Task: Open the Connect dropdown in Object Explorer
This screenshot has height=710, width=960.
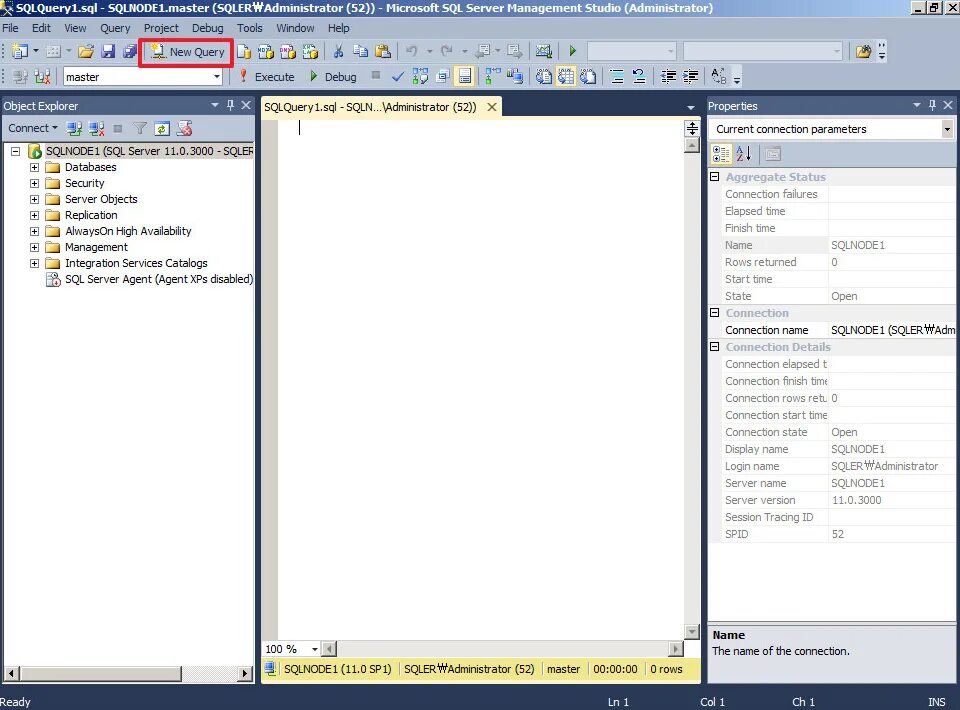Action: click(33, 128)
